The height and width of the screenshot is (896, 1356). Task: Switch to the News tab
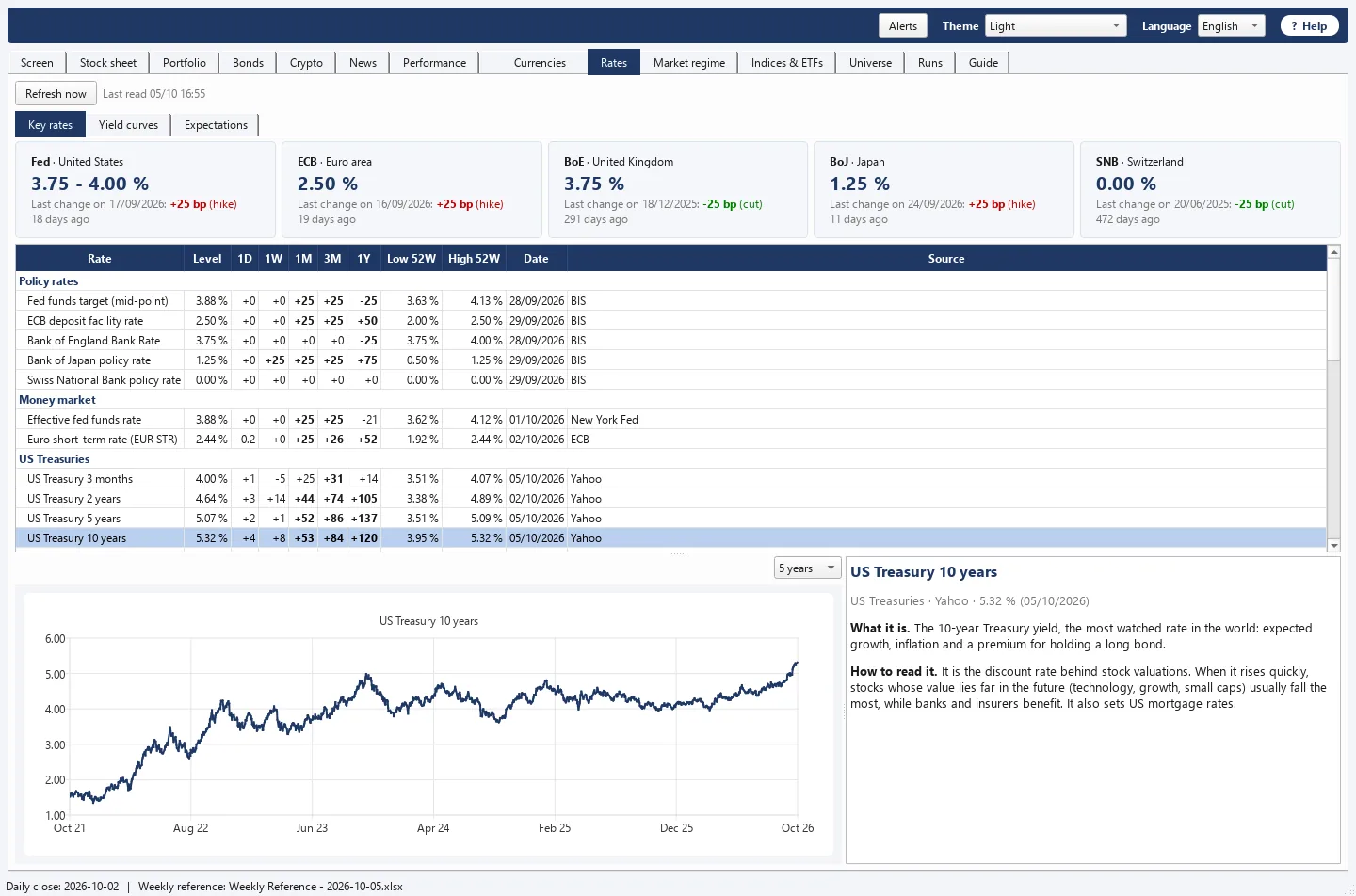(x=363, y=63)
